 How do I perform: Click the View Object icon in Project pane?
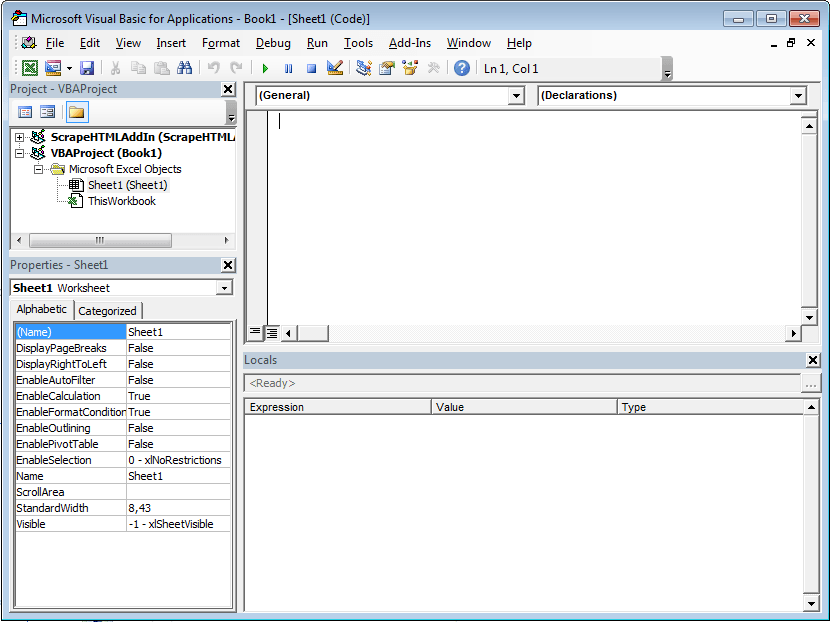[x=48, y=112]
